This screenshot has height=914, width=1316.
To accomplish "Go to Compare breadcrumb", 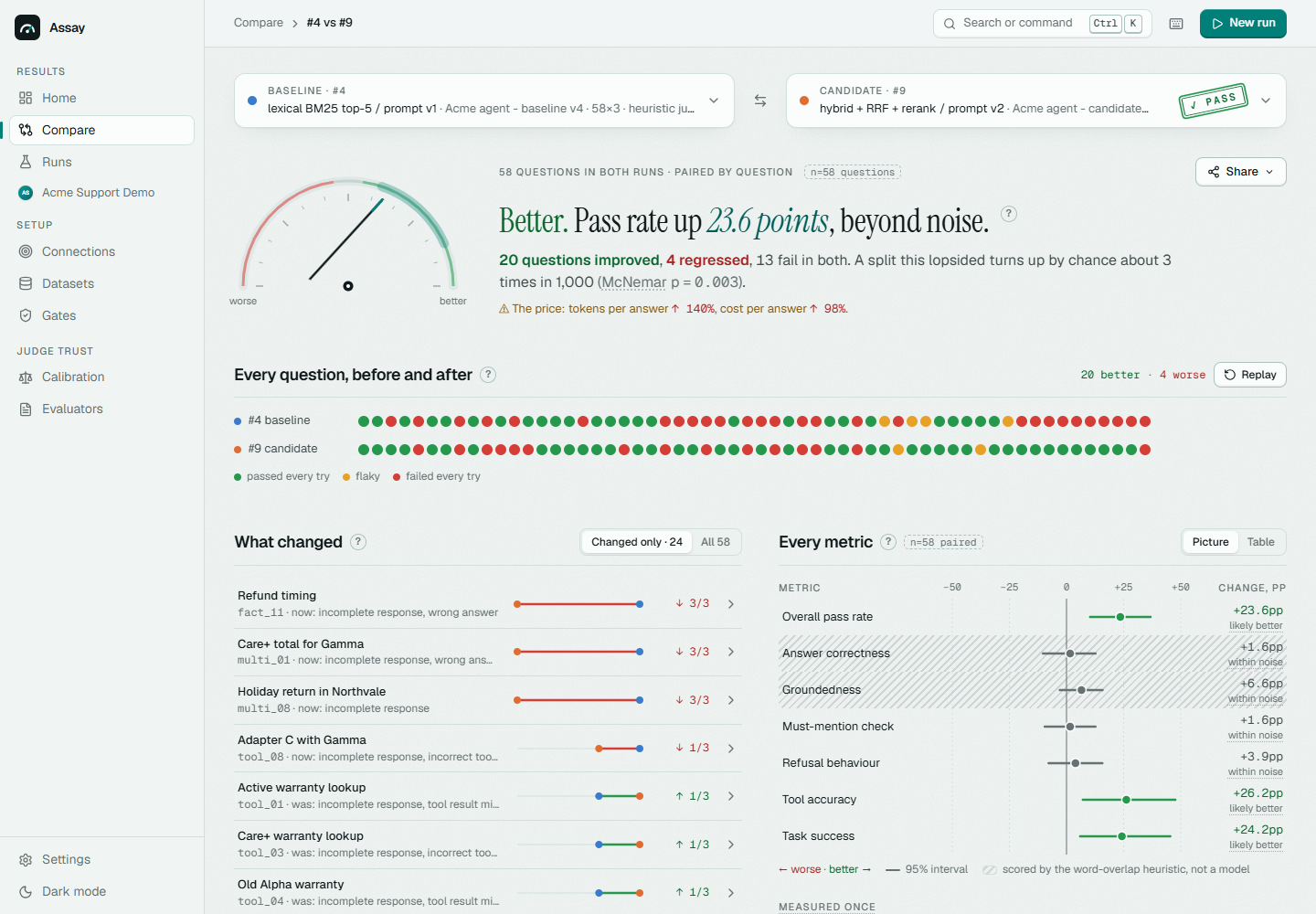I will pos(259,23).
